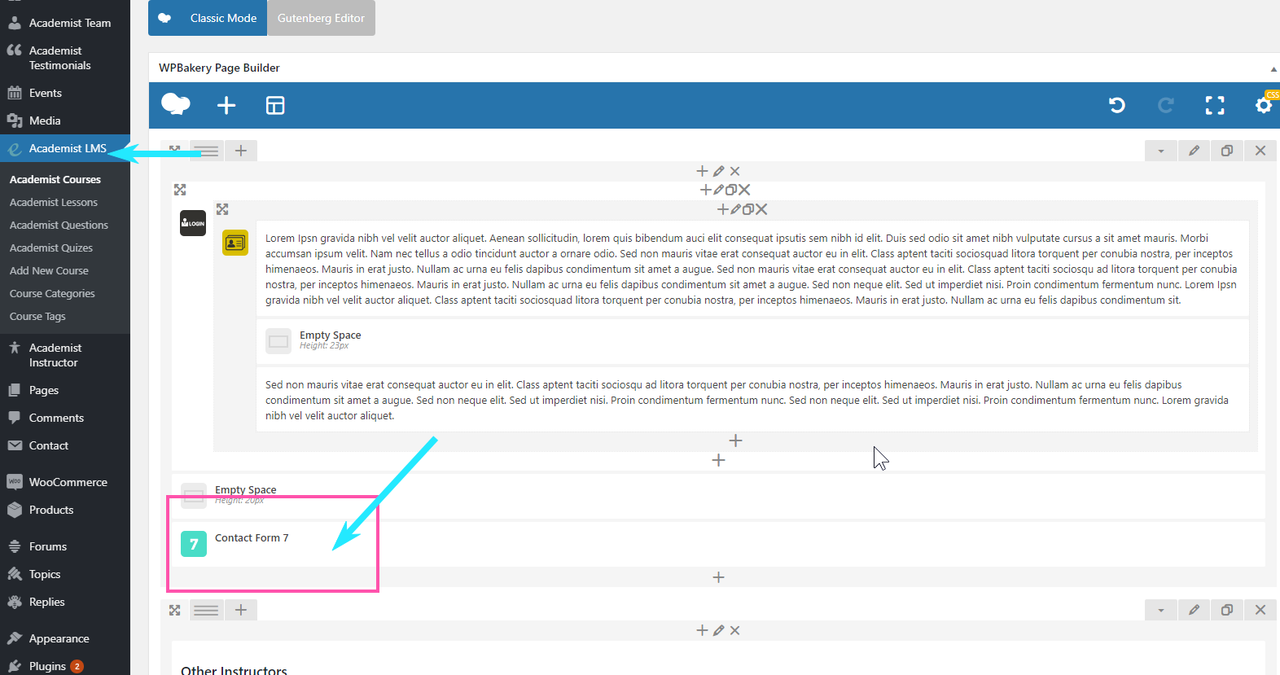Delete the row above Other Instructors
Viewport: 1280px width, 675px height.
coord(1260,609)
